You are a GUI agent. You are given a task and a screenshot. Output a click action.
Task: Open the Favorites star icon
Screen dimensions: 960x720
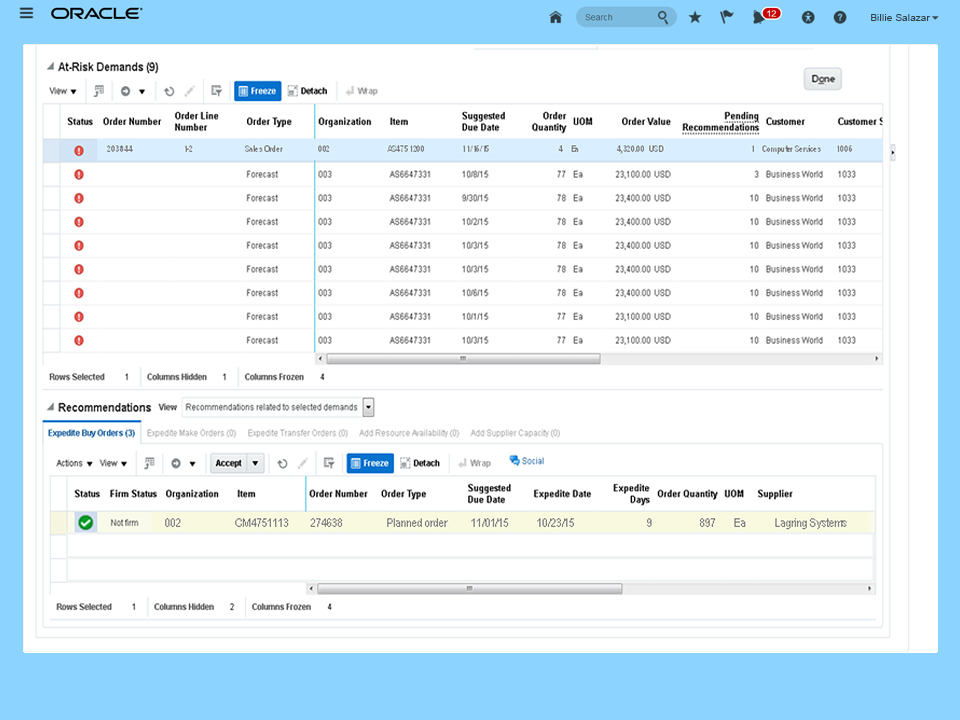tap(695, 17)
